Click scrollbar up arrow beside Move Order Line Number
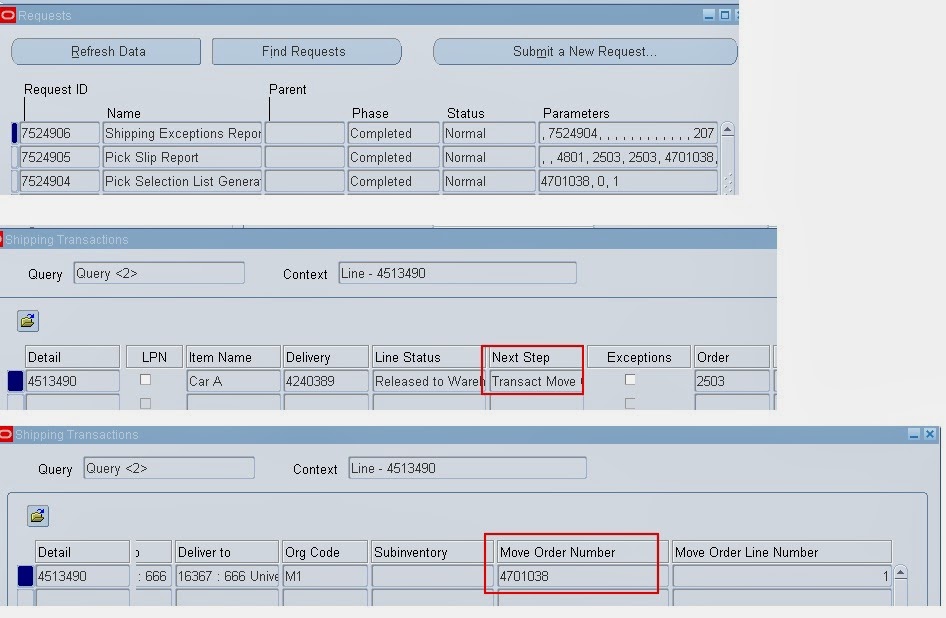 [x=901, y=572]
